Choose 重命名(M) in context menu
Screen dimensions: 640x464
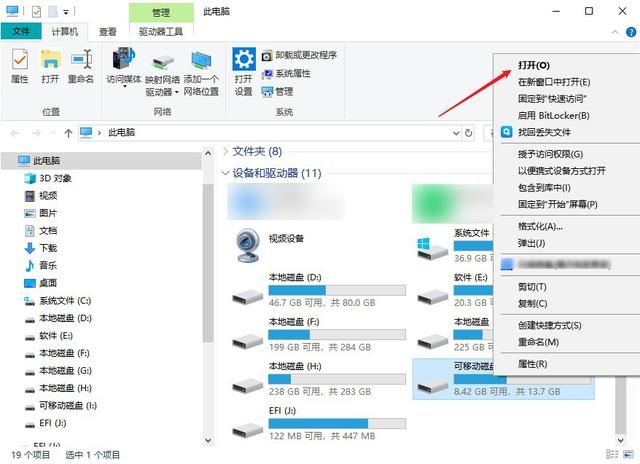pyautogui.click(x=538, y=342)
